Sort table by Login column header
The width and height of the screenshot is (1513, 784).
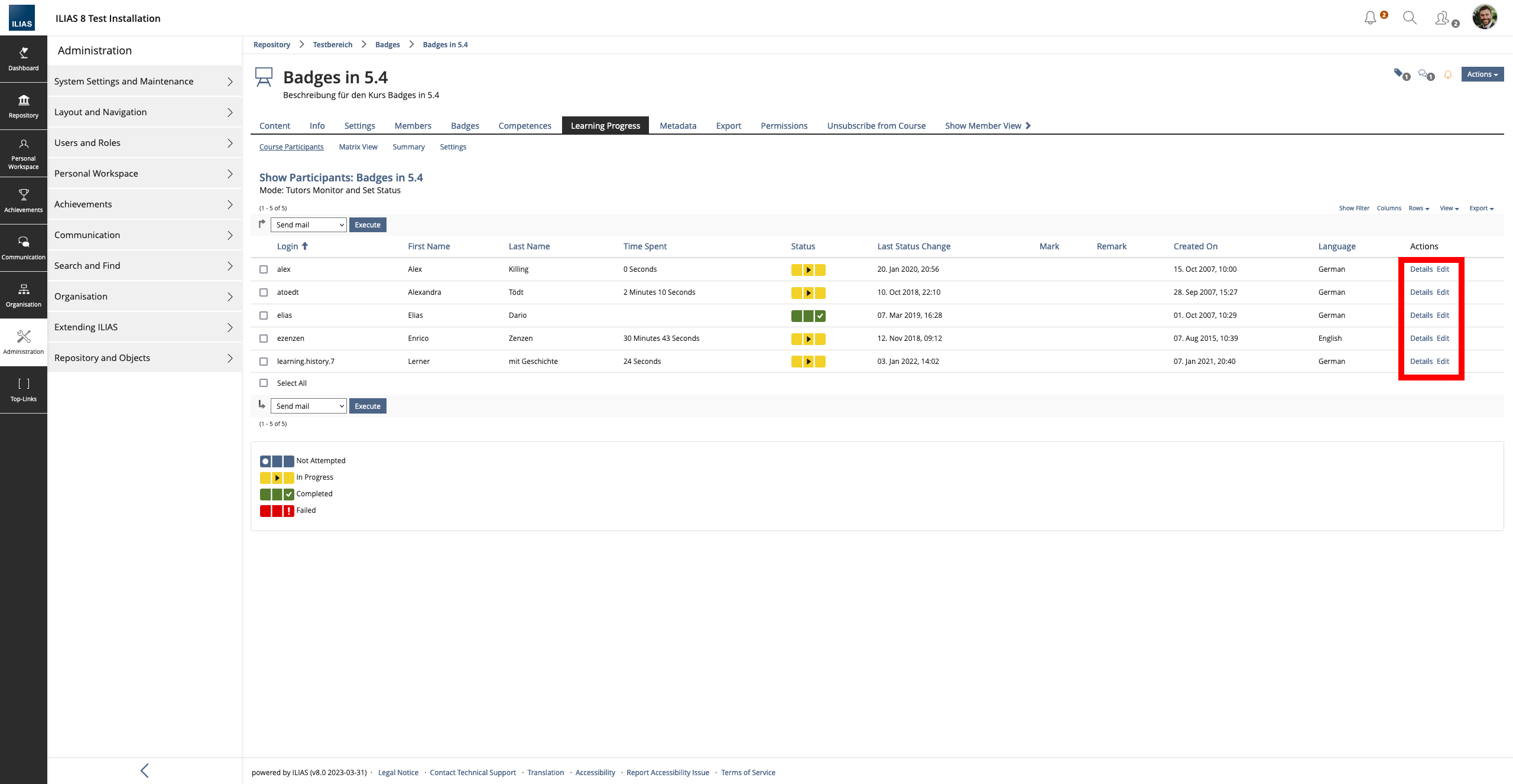point(288,246)
